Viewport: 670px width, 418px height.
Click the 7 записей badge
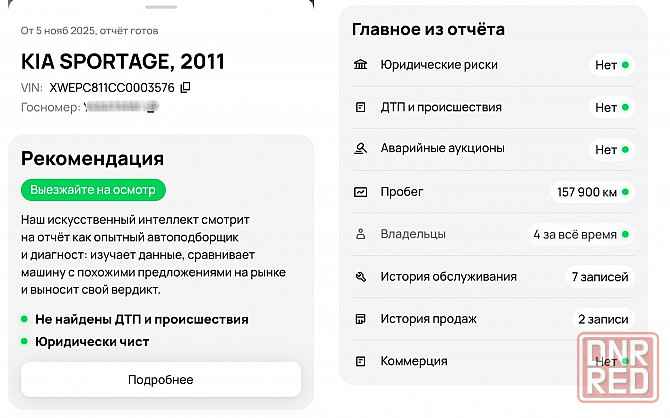[600, 277]
